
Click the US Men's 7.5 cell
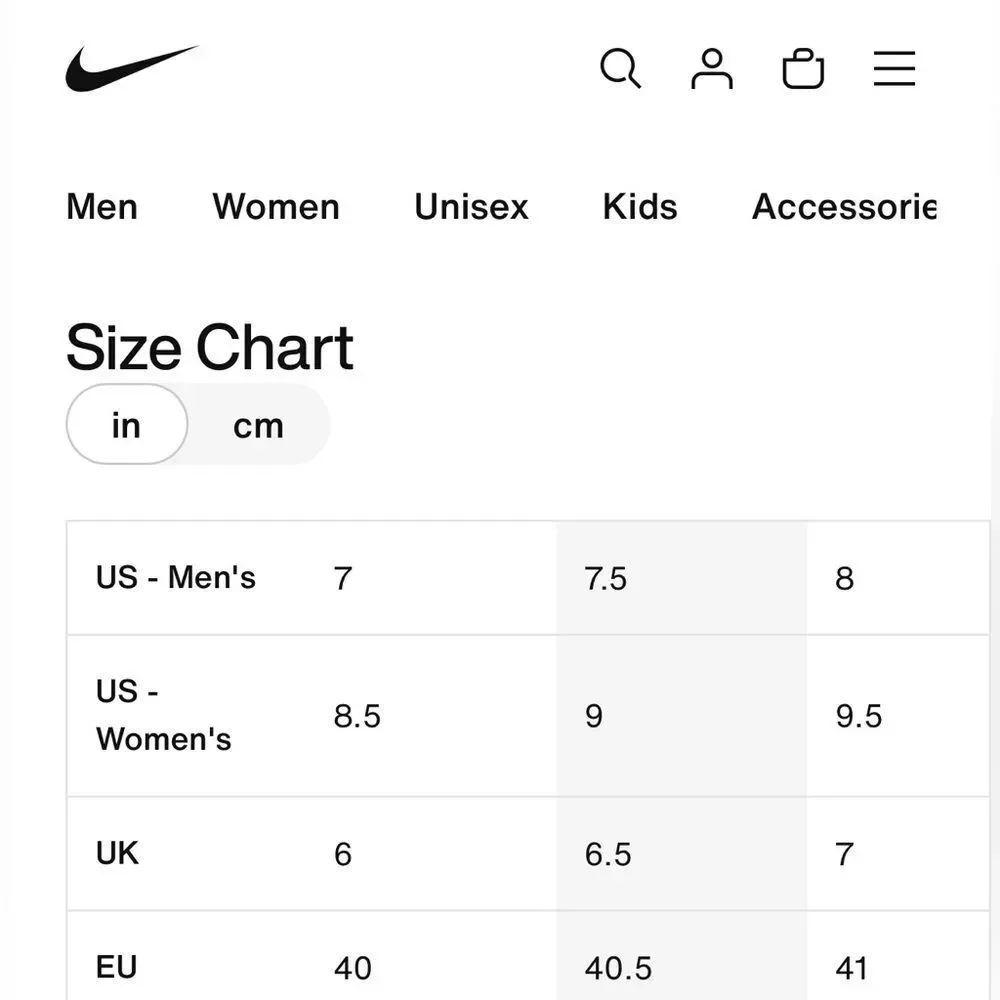pos(606,579)
